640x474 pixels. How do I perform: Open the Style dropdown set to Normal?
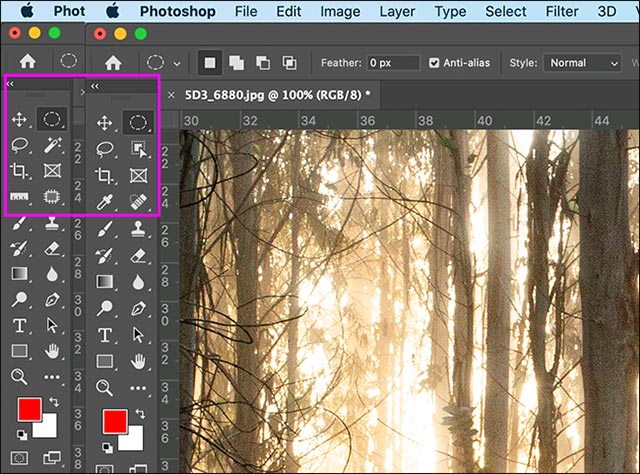[x=584, y=62]
